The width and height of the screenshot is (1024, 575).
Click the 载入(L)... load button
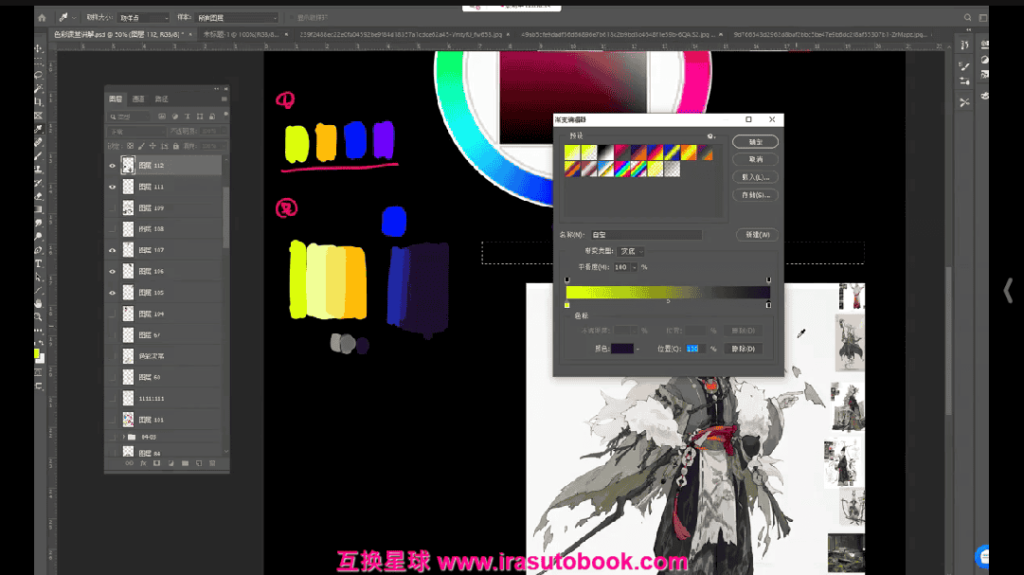tap(755, 177)
